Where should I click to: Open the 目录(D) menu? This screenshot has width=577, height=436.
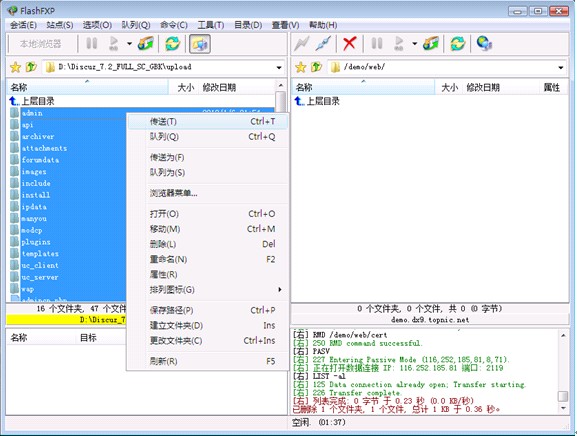point(248,25)
